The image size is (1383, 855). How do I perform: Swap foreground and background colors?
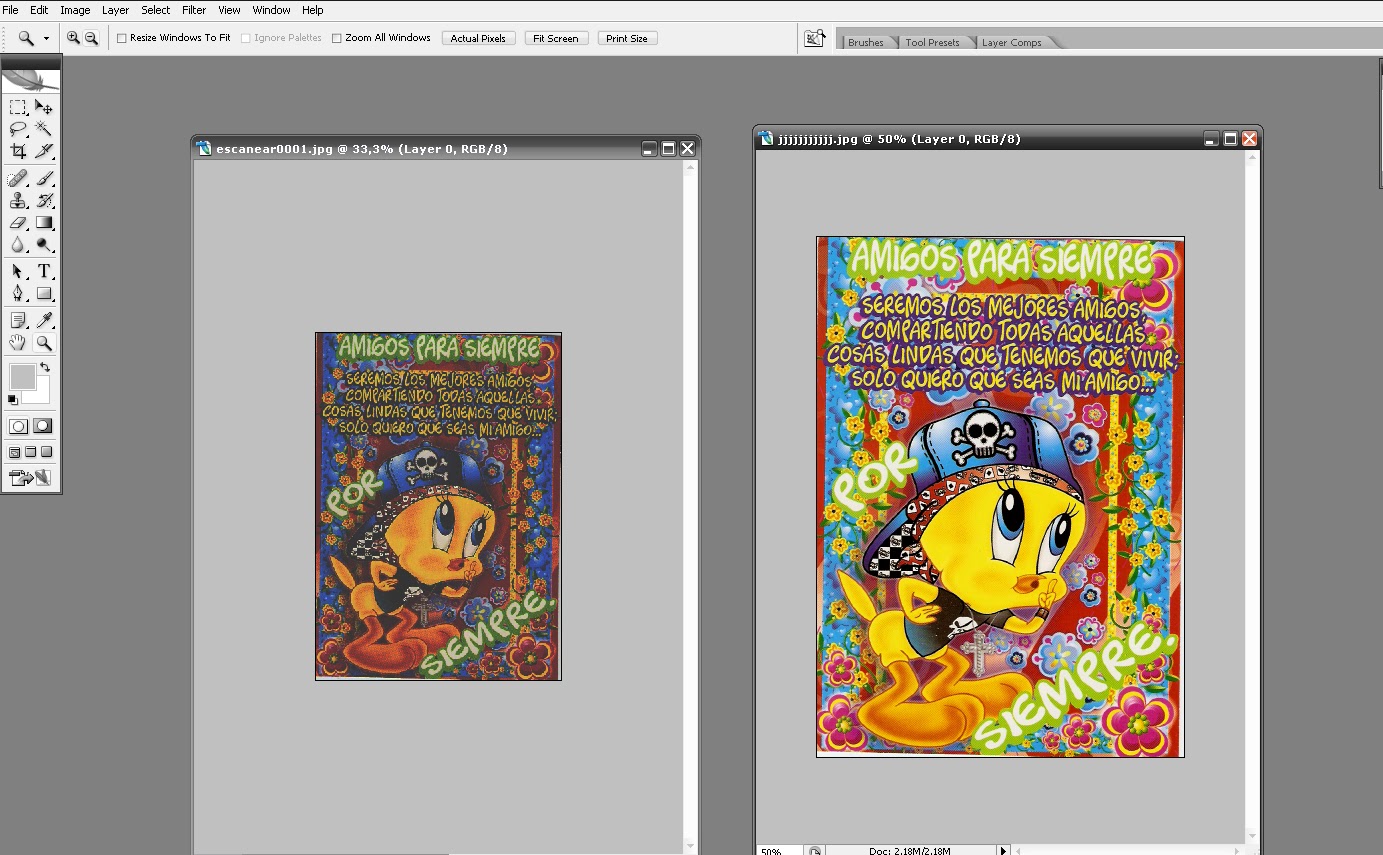(x=45, y=368)
